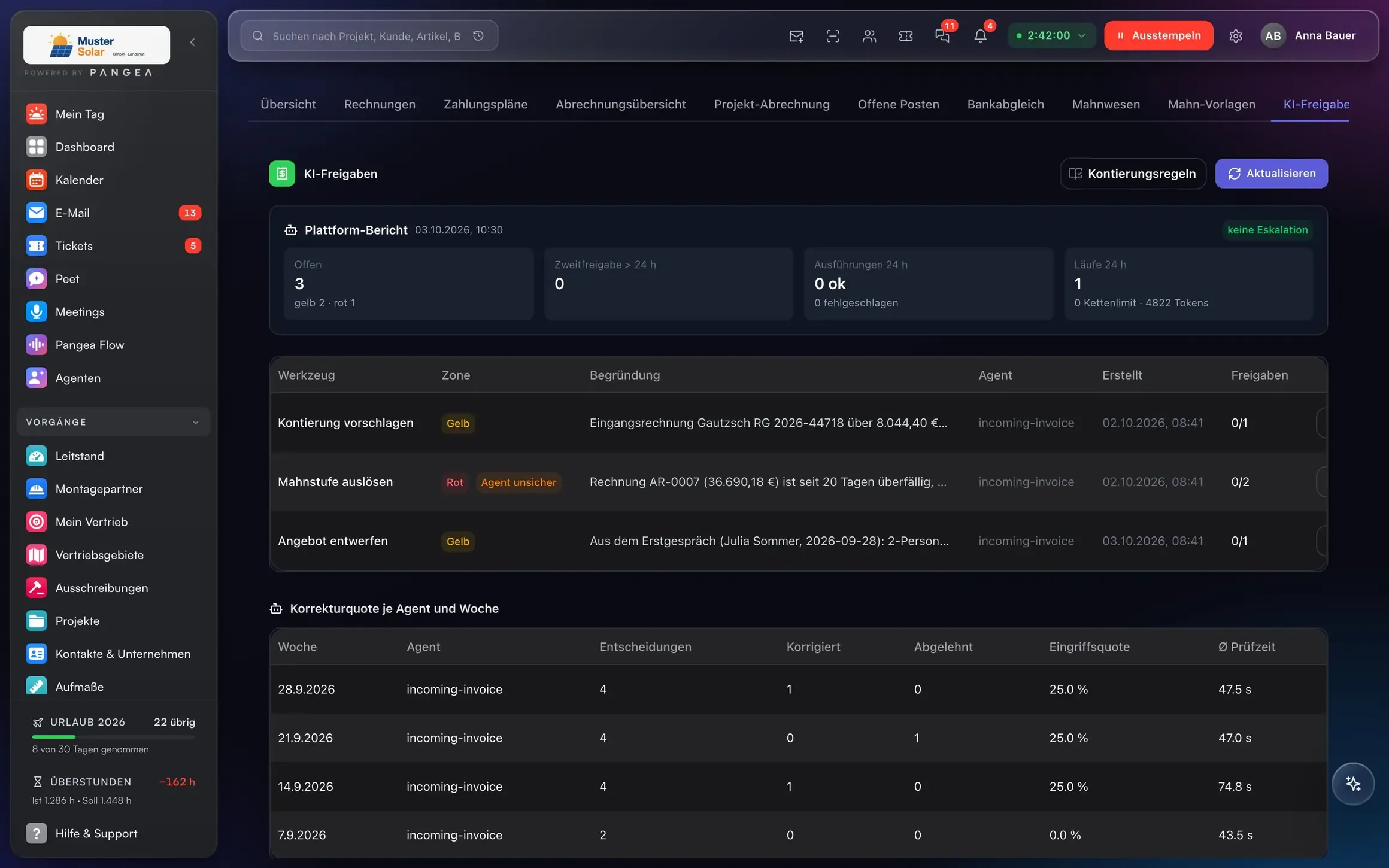Open Tickets icon in the sidebar
The height and width of the screenshot is (868, 1389).
[x=37, y=245]
